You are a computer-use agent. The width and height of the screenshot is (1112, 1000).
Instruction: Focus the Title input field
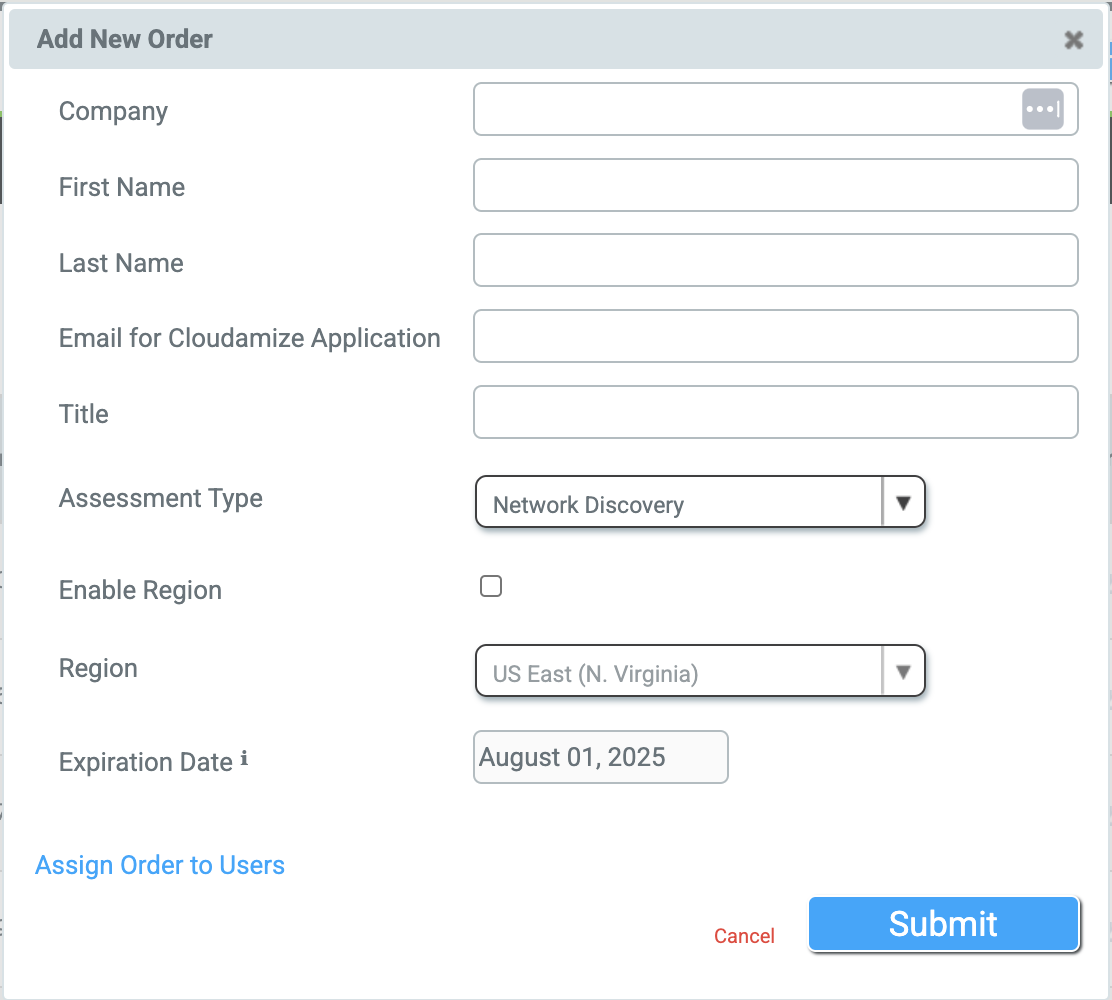[775, 412]
